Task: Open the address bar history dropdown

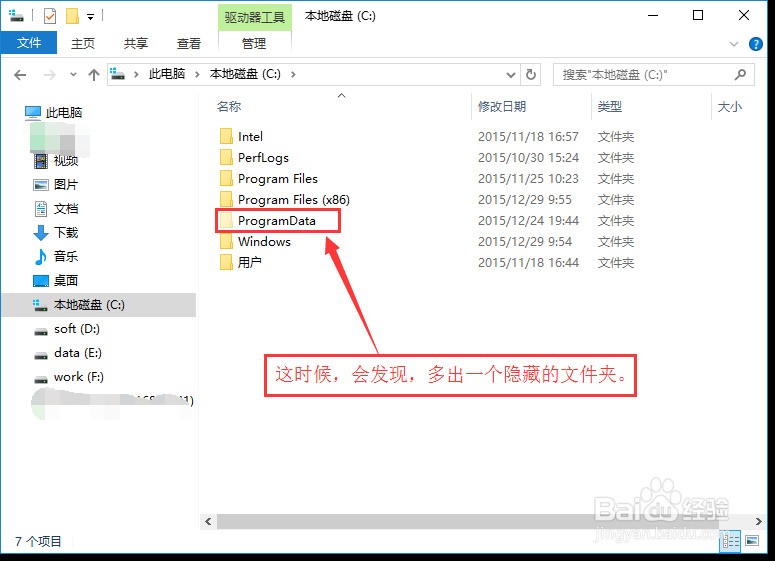Action: click(511, 75)
